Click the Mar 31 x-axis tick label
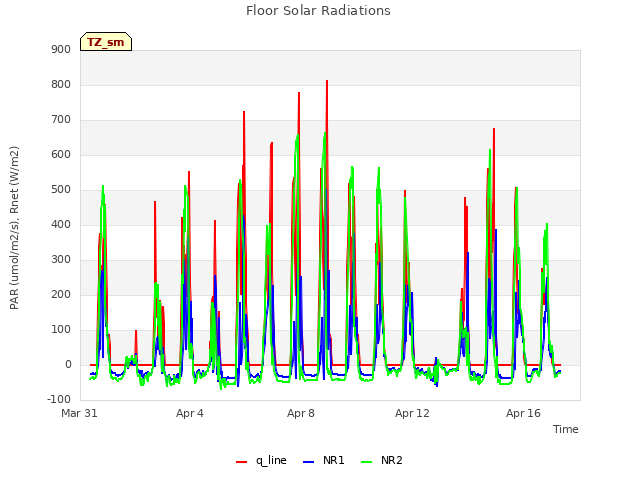The image size is (640, 480). click(79, 413)
